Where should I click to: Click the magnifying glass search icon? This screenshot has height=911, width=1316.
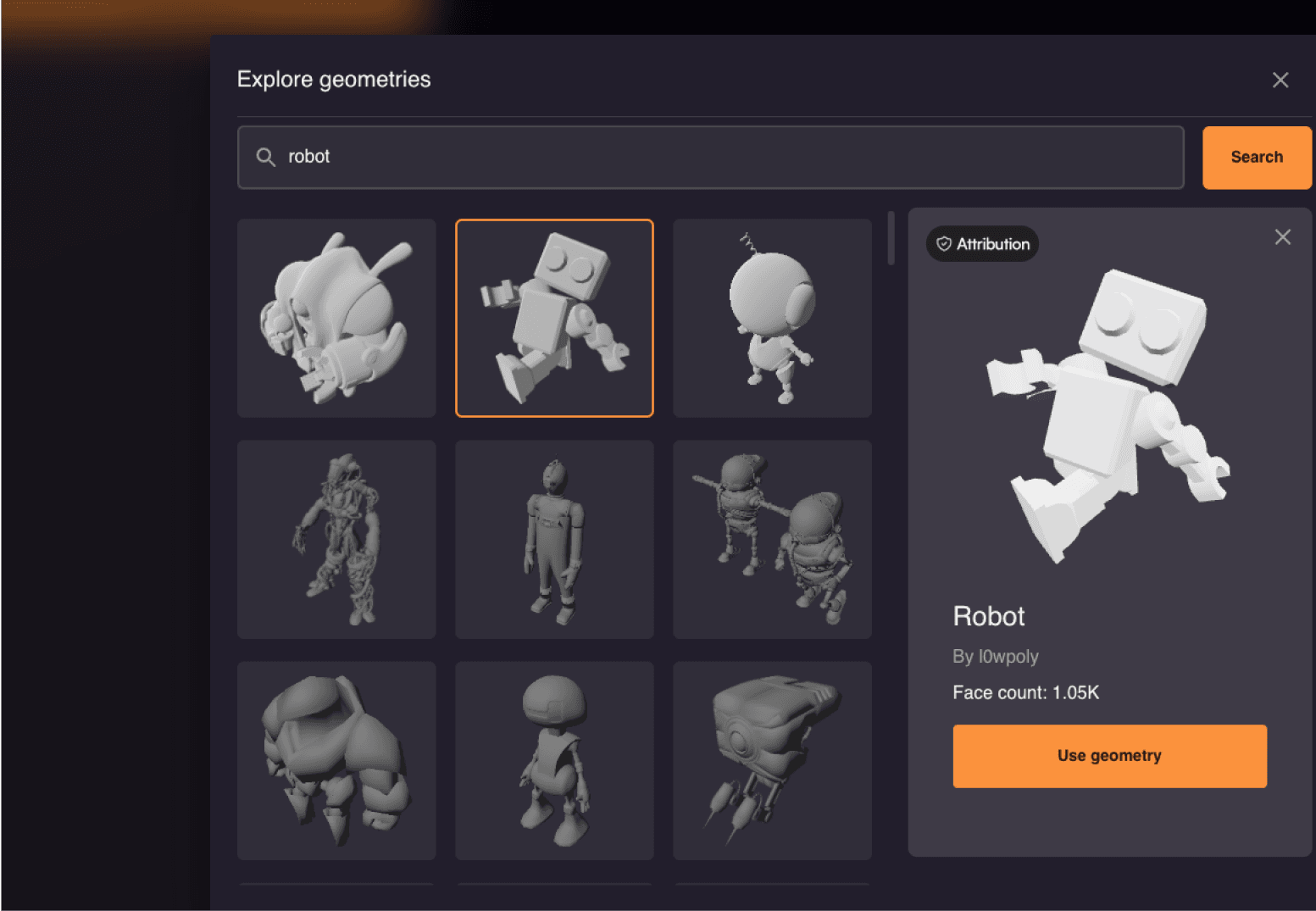click(265, 157)
